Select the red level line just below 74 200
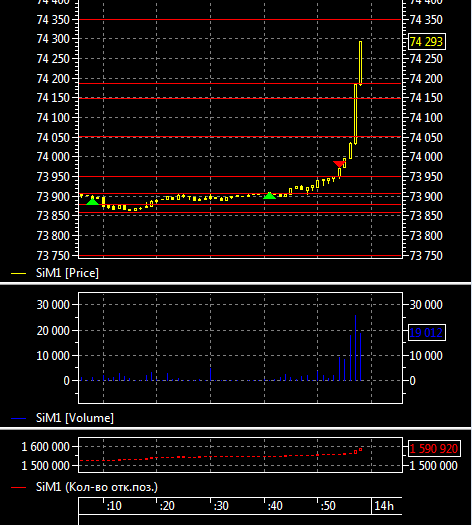 (240, 83)
